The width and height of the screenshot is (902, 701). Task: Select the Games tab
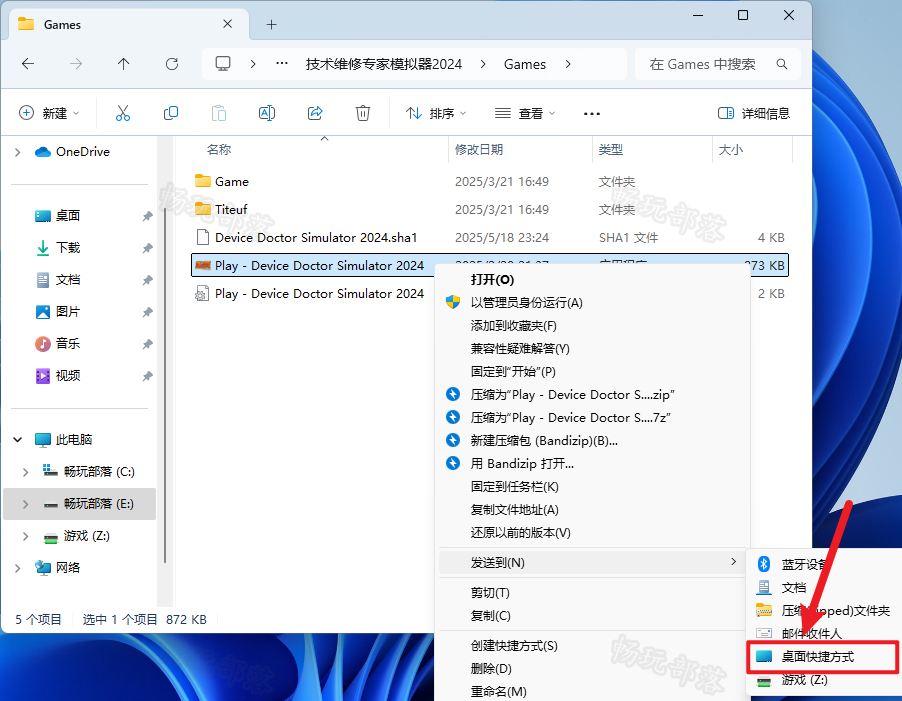point(130,24)
